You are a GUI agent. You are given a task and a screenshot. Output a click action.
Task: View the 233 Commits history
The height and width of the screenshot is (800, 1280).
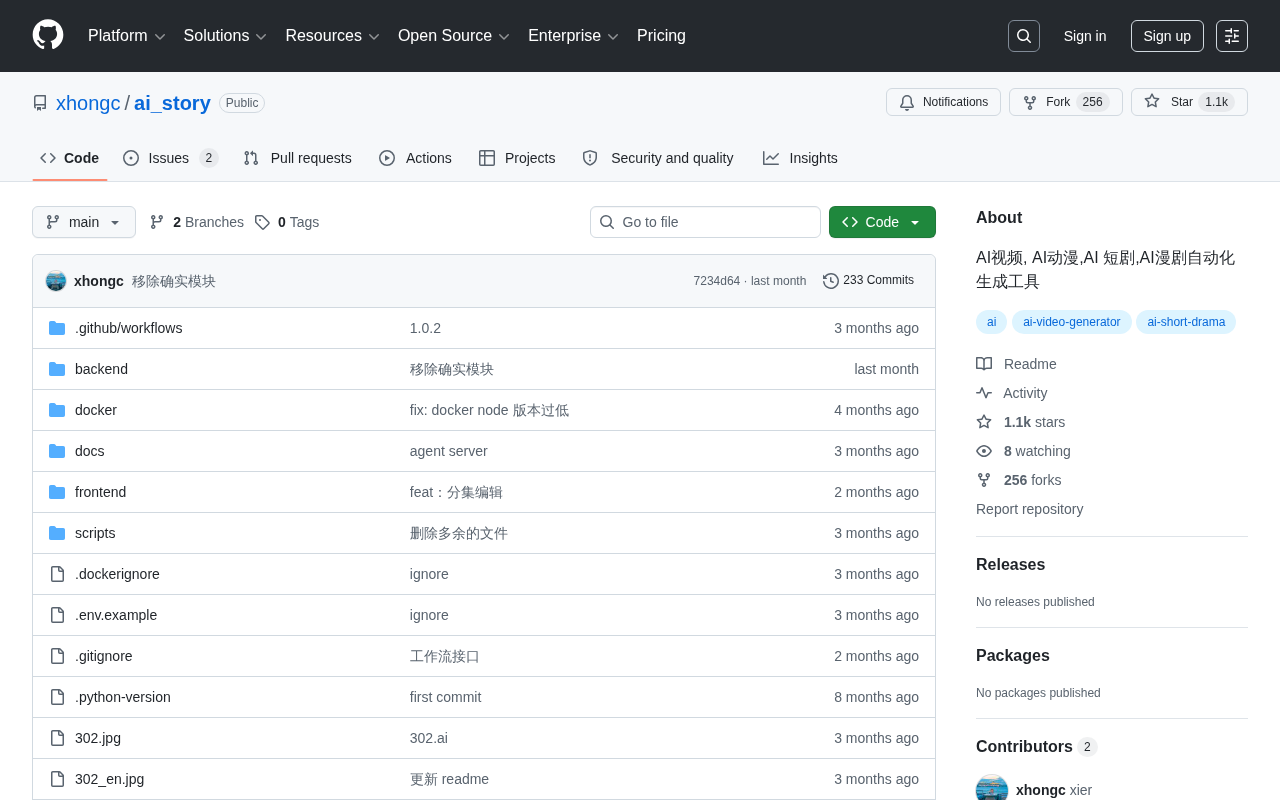click(868, 281)
